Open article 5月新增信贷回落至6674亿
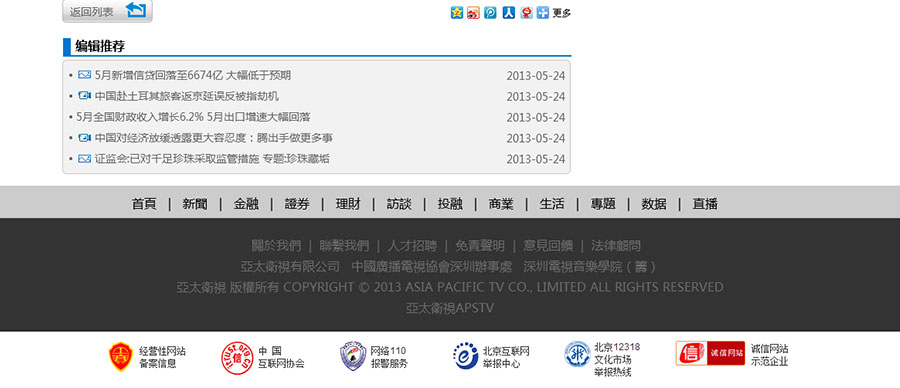The image size is (900, 388). pyautogui.click(x=193, y=75)
